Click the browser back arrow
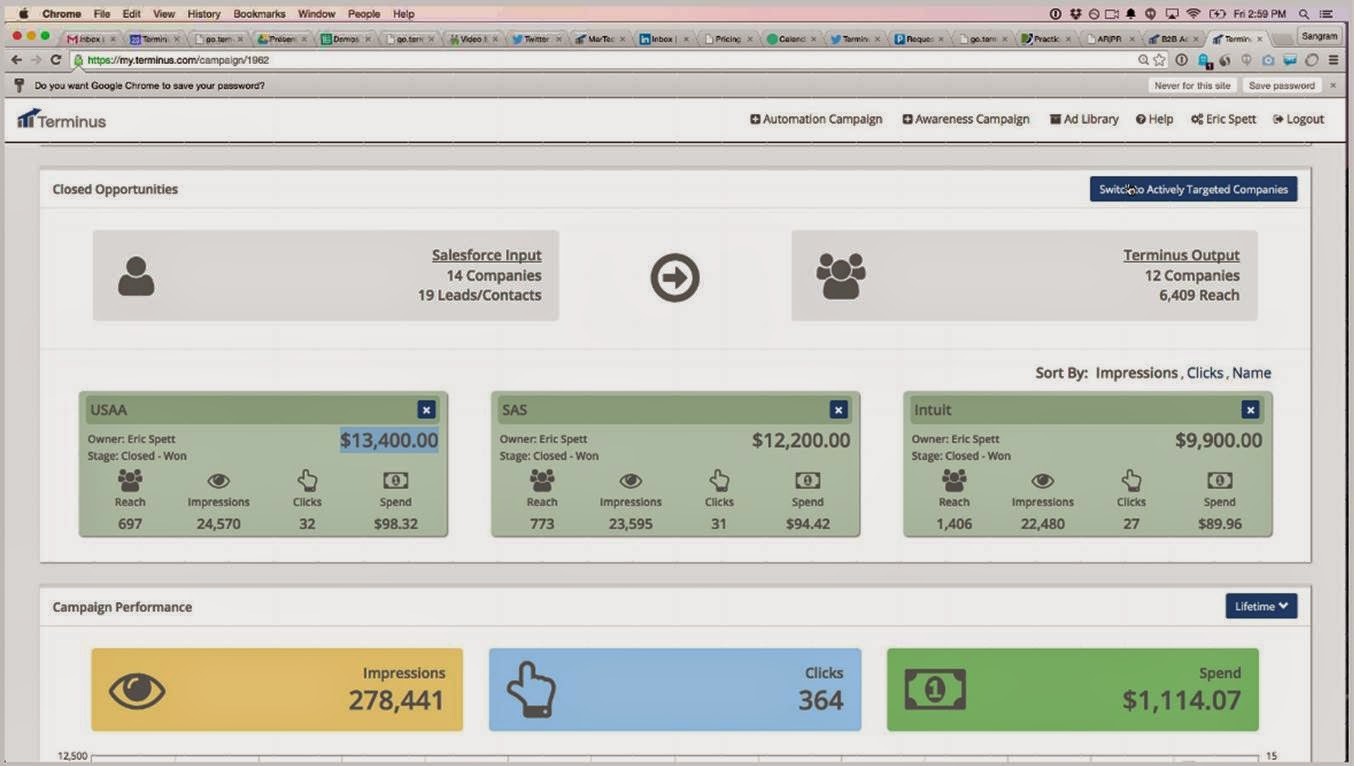The height and width of the screenshot is (766, 1354). pos(16,60)
